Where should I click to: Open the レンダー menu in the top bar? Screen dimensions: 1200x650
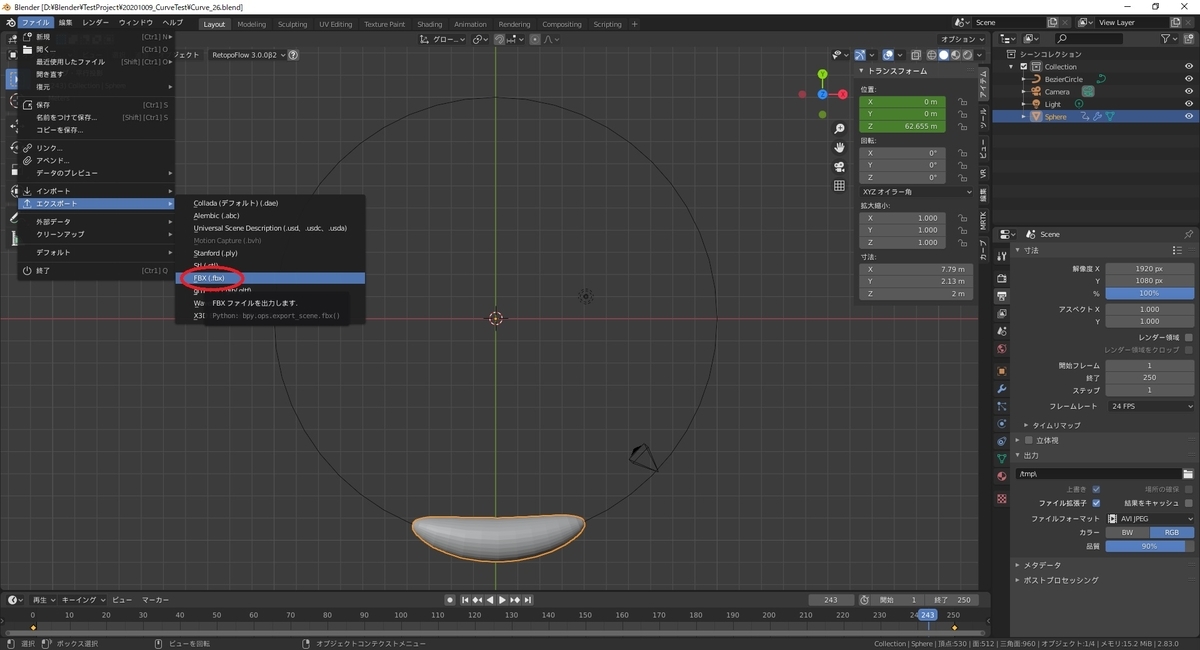[x=96, y=22]
